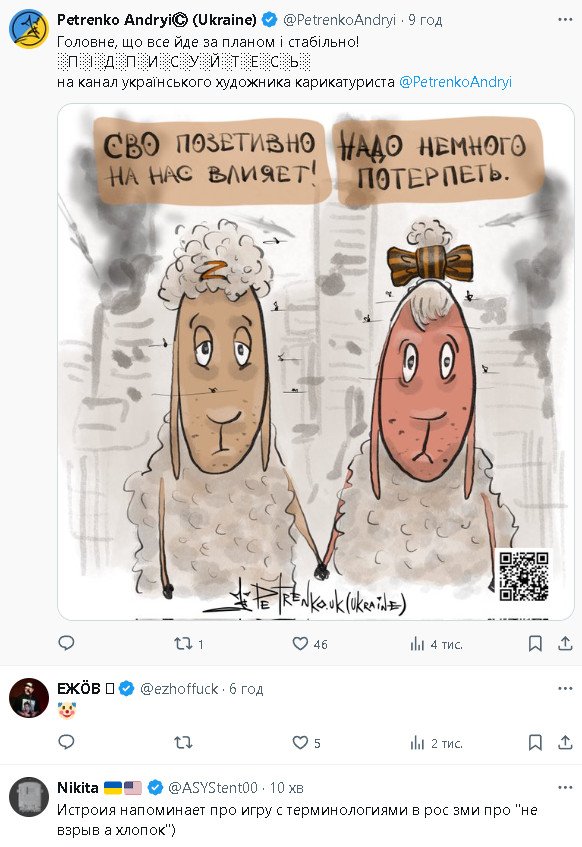Like ЕЖОВ's comment with 5 likes
This screenshot has width=582, height=847.
[x=306, y=743]
